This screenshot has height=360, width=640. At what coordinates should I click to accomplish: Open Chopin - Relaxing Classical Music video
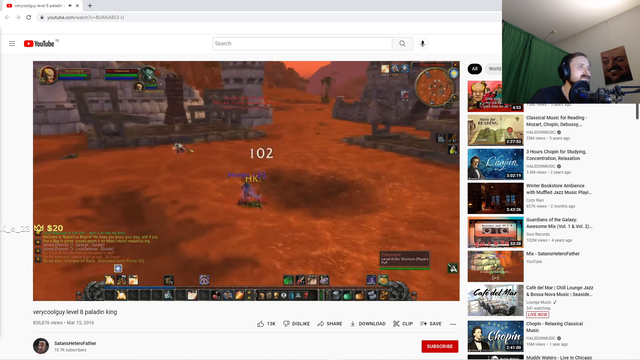tap(554, 327)
